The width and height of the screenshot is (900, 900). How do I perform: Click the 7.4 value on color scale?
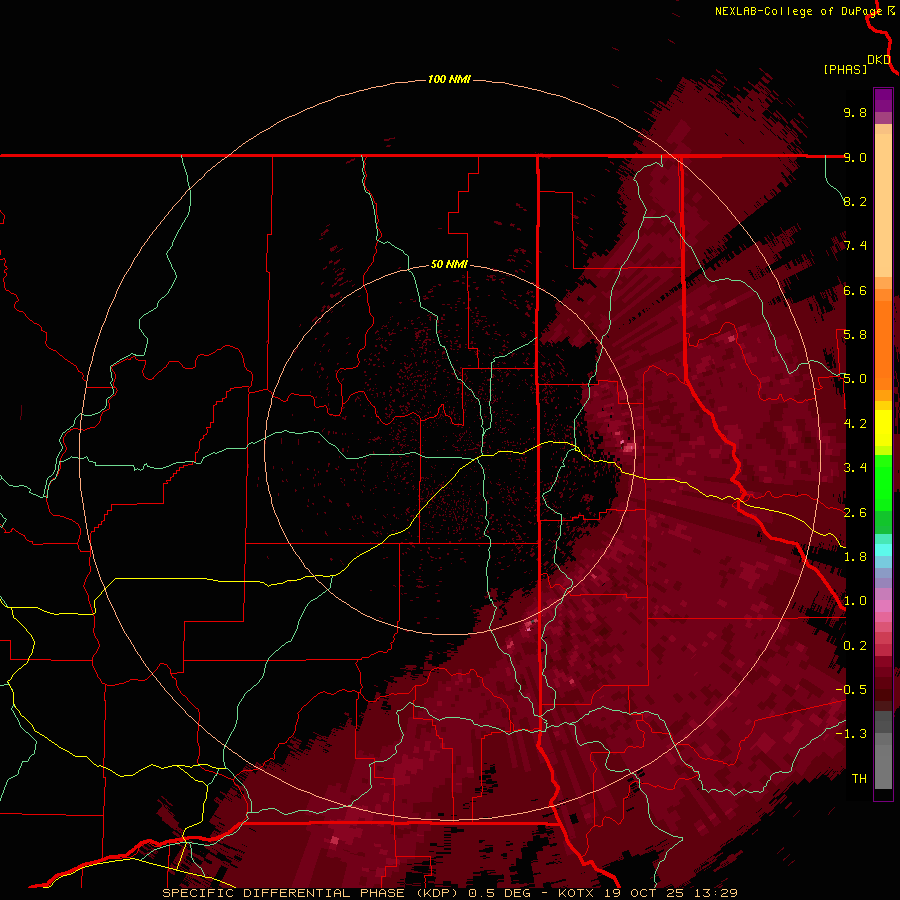point(855,246)
